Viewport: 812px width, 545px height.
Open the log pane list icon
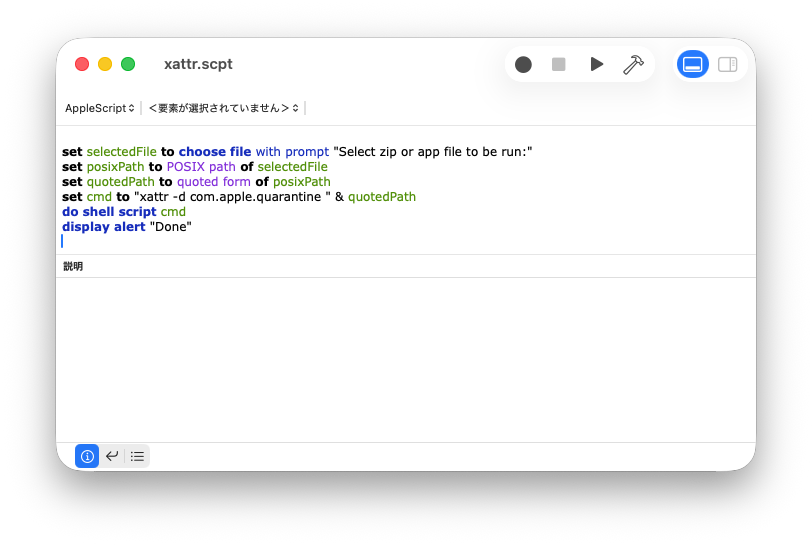[137, 456]
